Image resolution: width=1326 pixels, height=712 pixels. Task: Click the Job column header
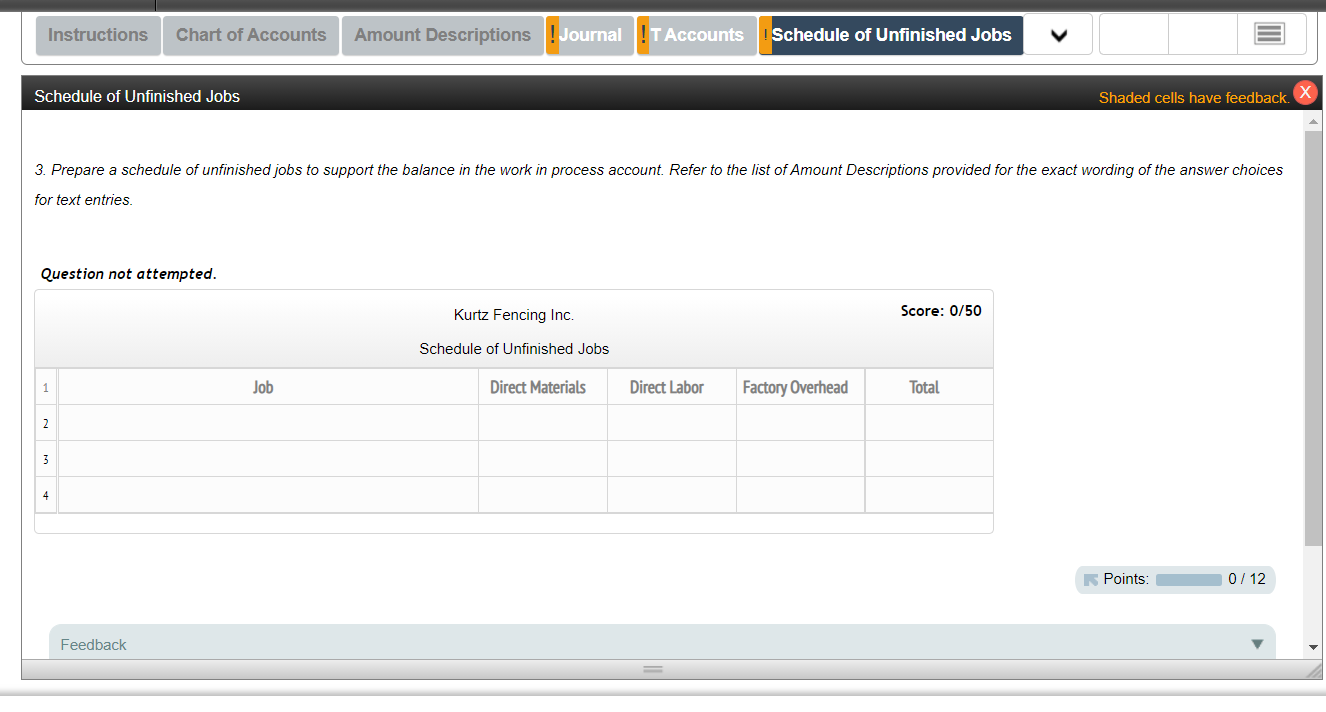[x=268, y=387]
